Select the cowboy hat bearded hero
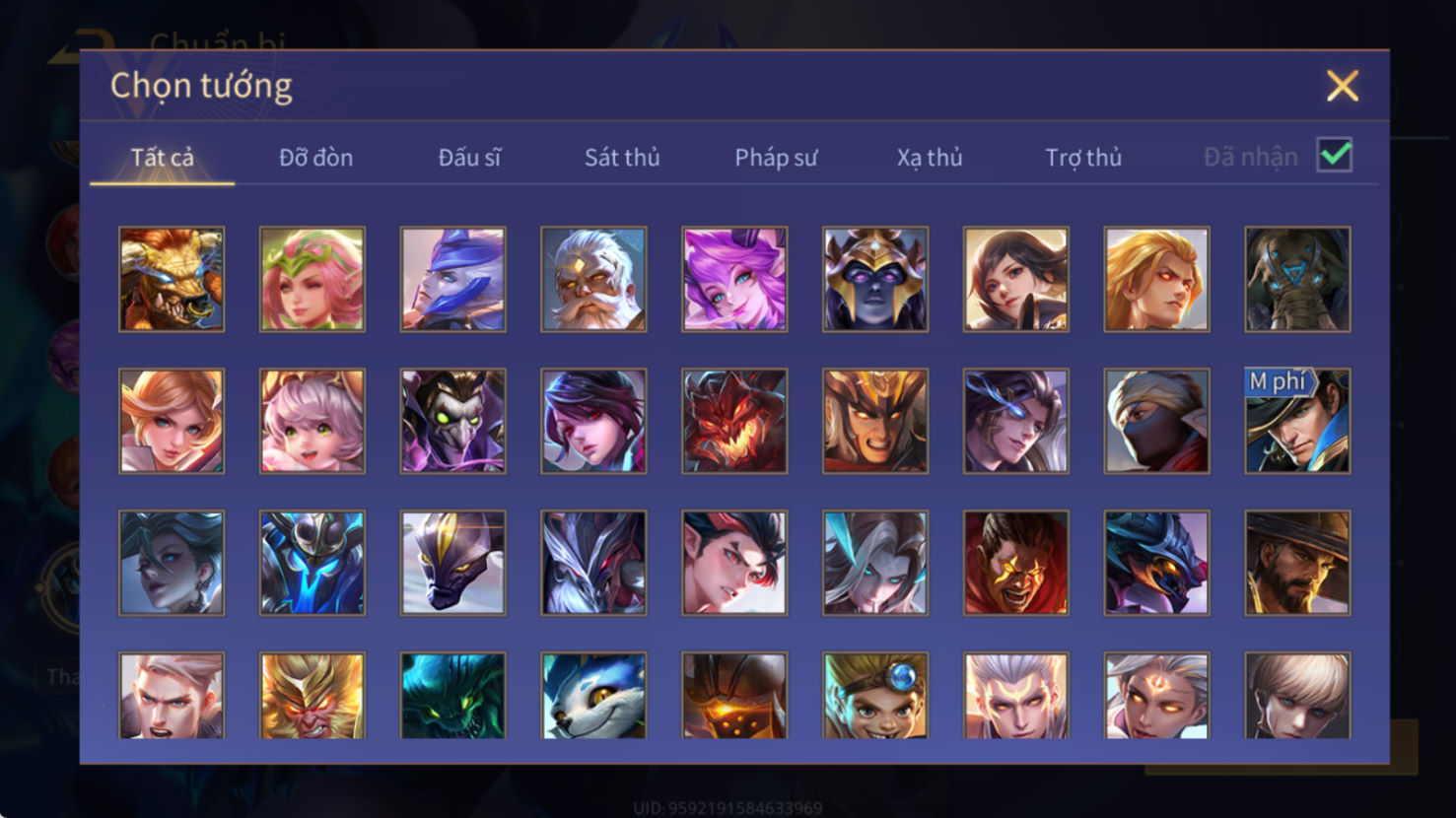Viewport: 1456px width, 818px height. tap(1297, 563)
